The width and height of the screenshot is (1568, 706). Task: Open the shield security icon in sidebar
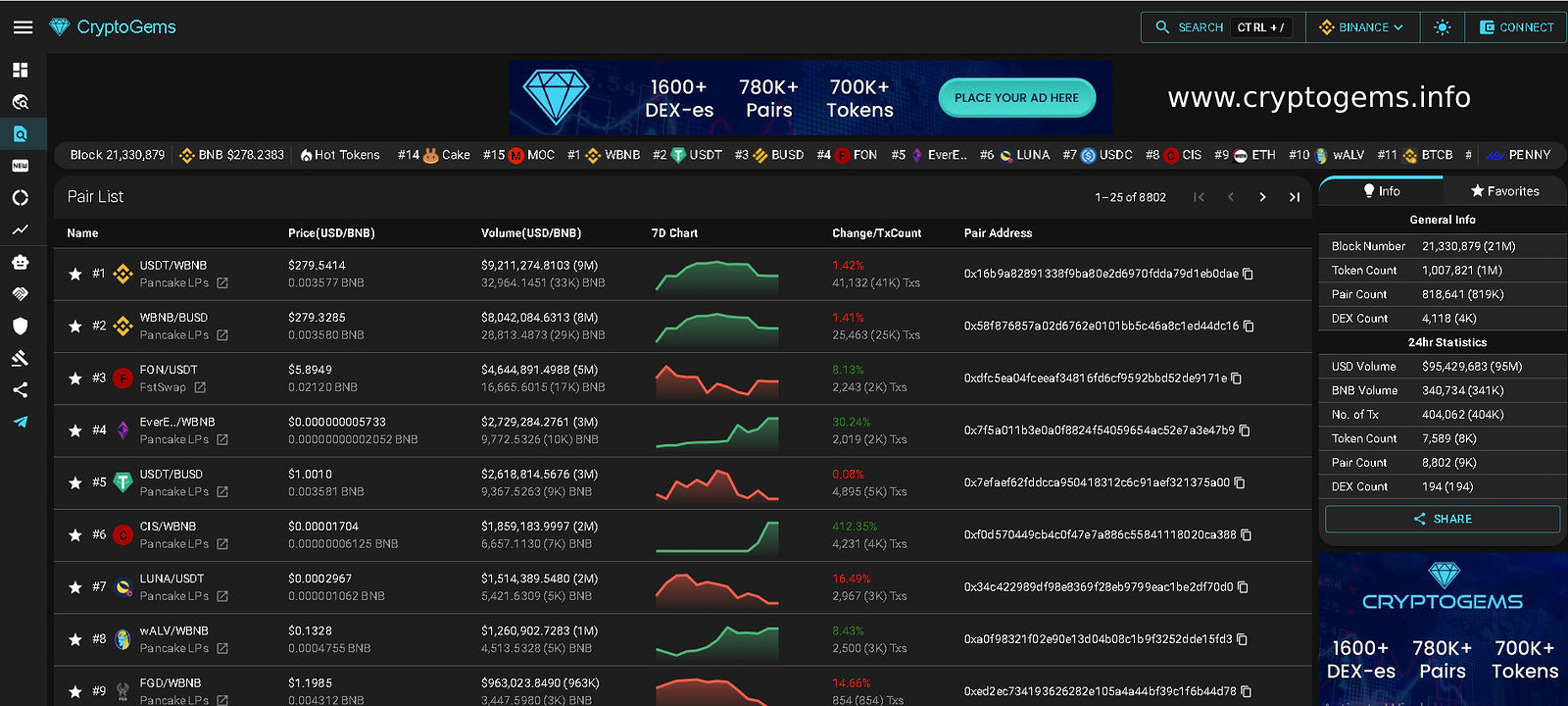[21, 327]
